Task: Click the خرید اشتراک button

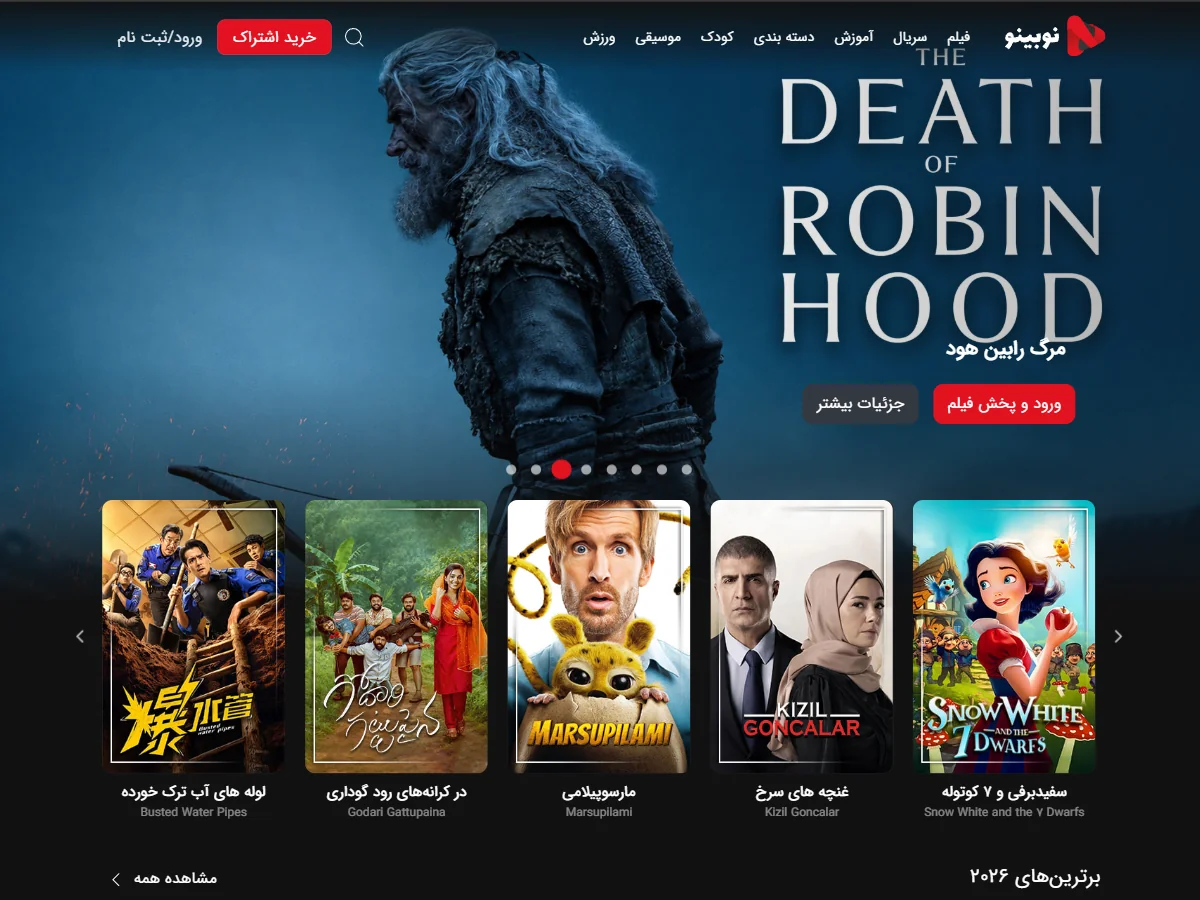Action: [274, 37]
